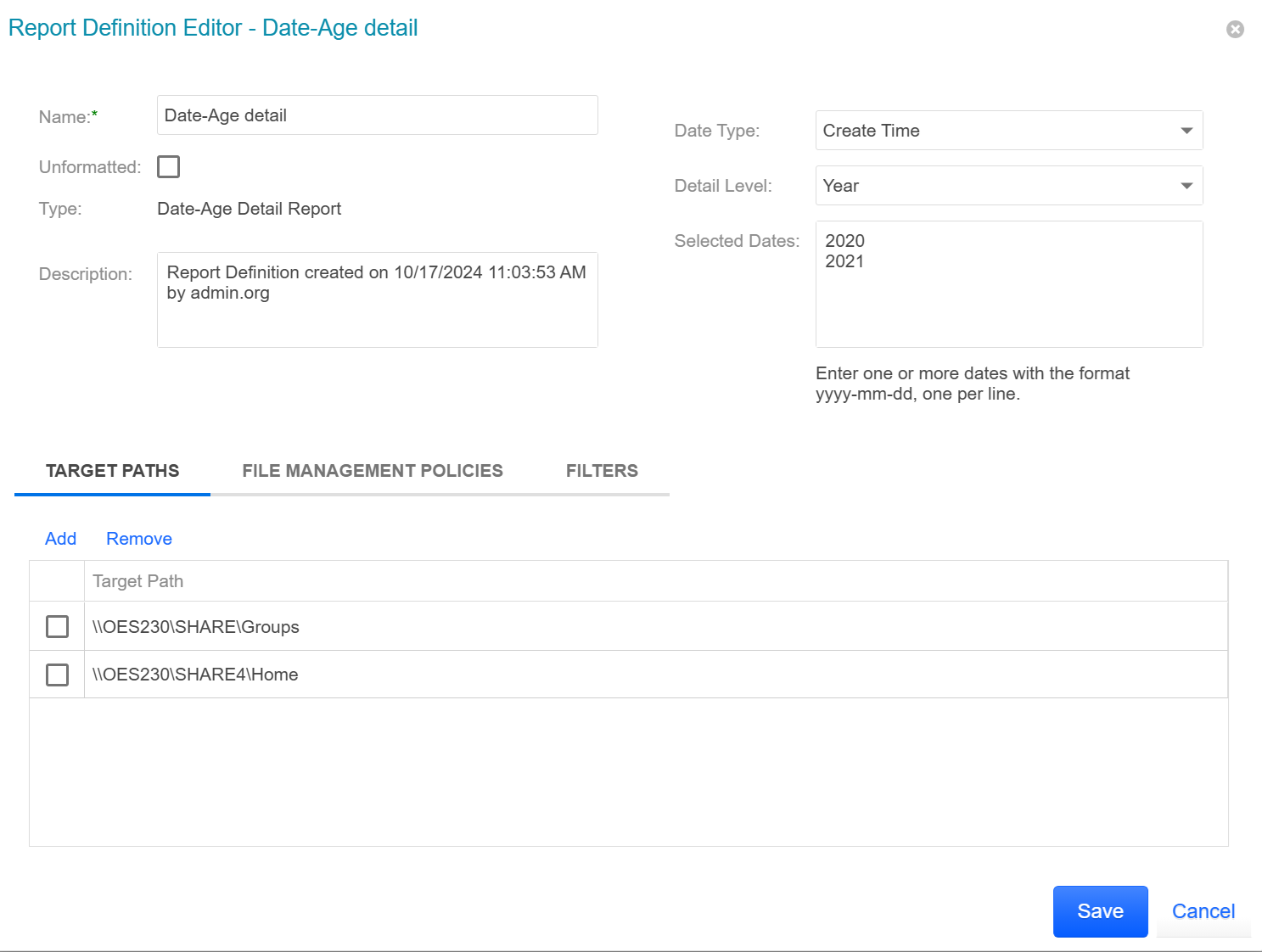Image resolution: width=1262 pixels, height=952 pixels.
Task: Open the Detail Level dropdown
Action: coord(1009,186)
